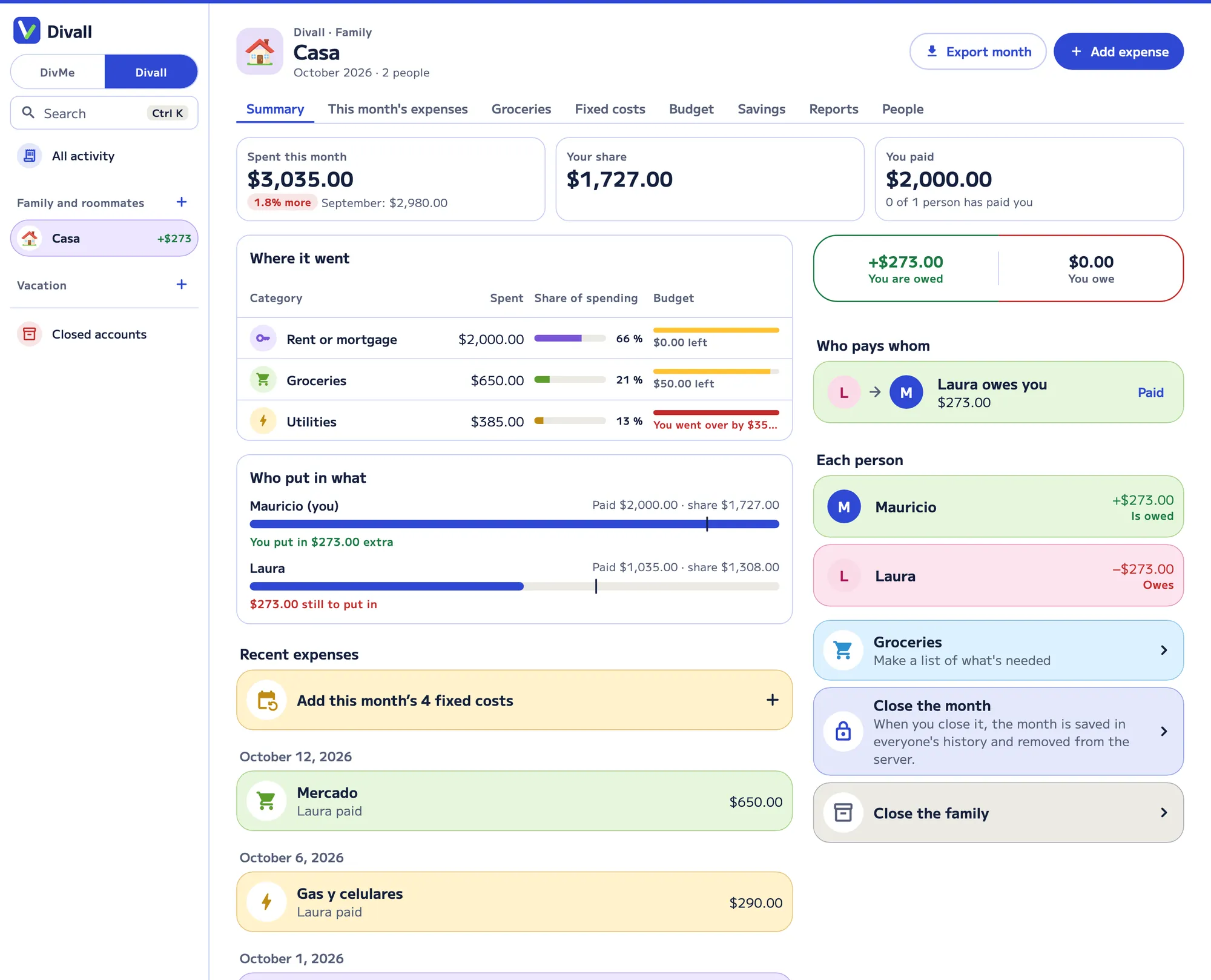
Task: Click the '1.8% more' badge
Action: pos(282,202)
